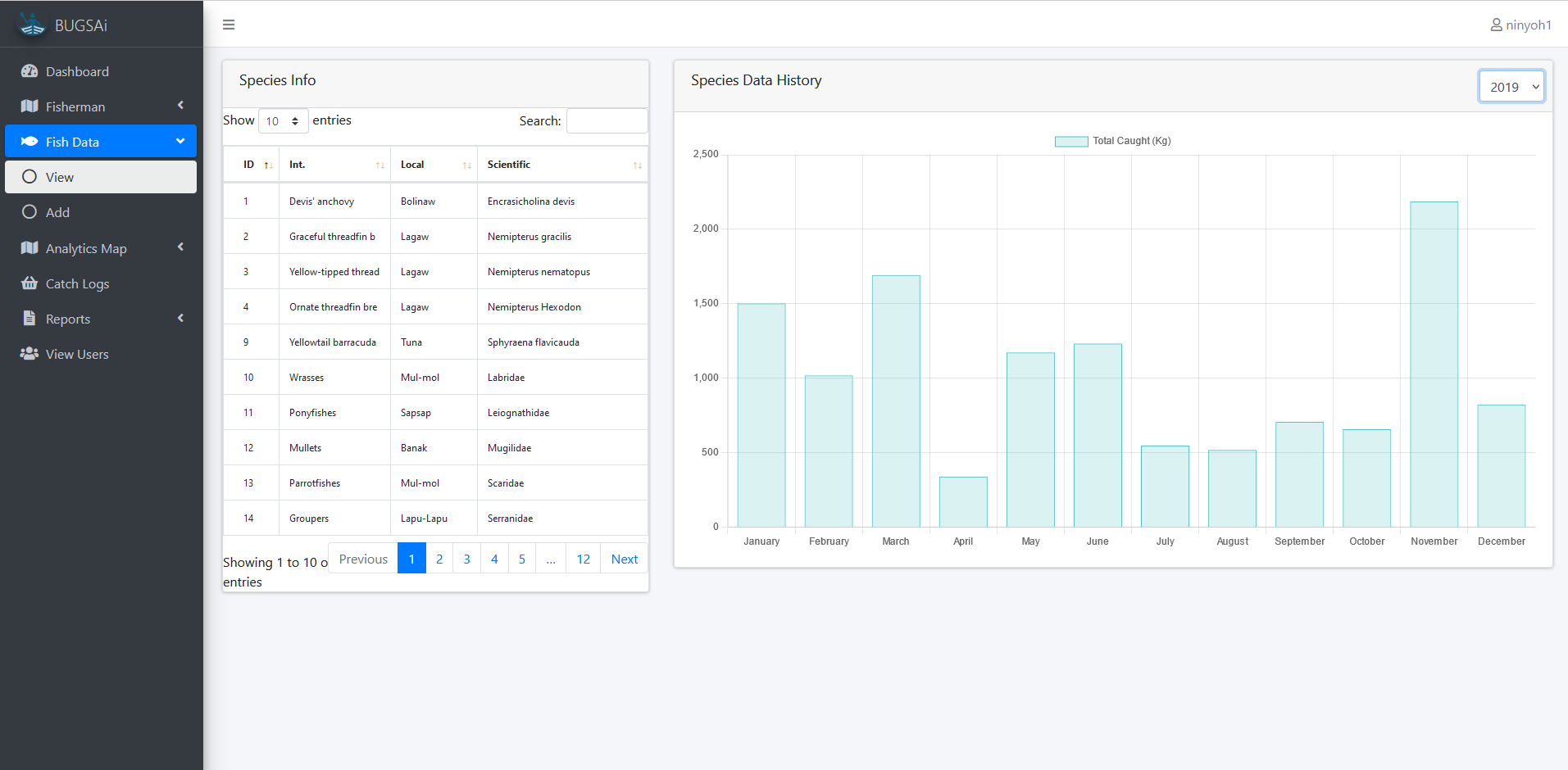Select the Fish Data fish icon
The height and width of the screenshot is (770, 1568).
point(30,141)
